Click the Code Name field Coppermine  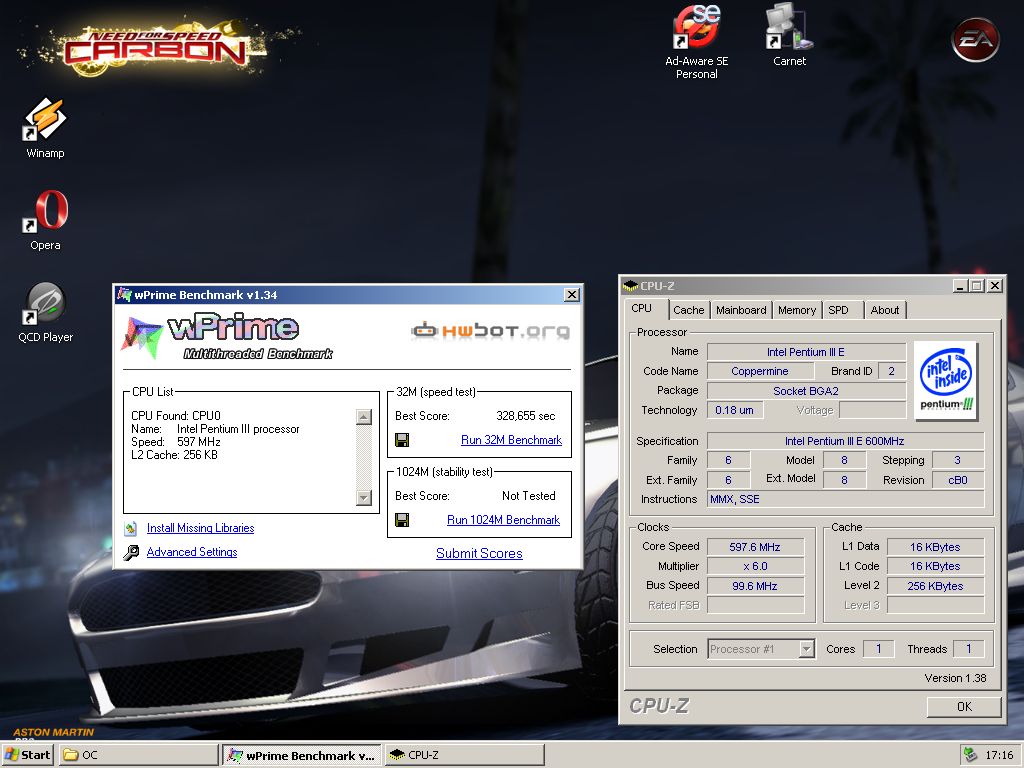click(x=760, y=371)
